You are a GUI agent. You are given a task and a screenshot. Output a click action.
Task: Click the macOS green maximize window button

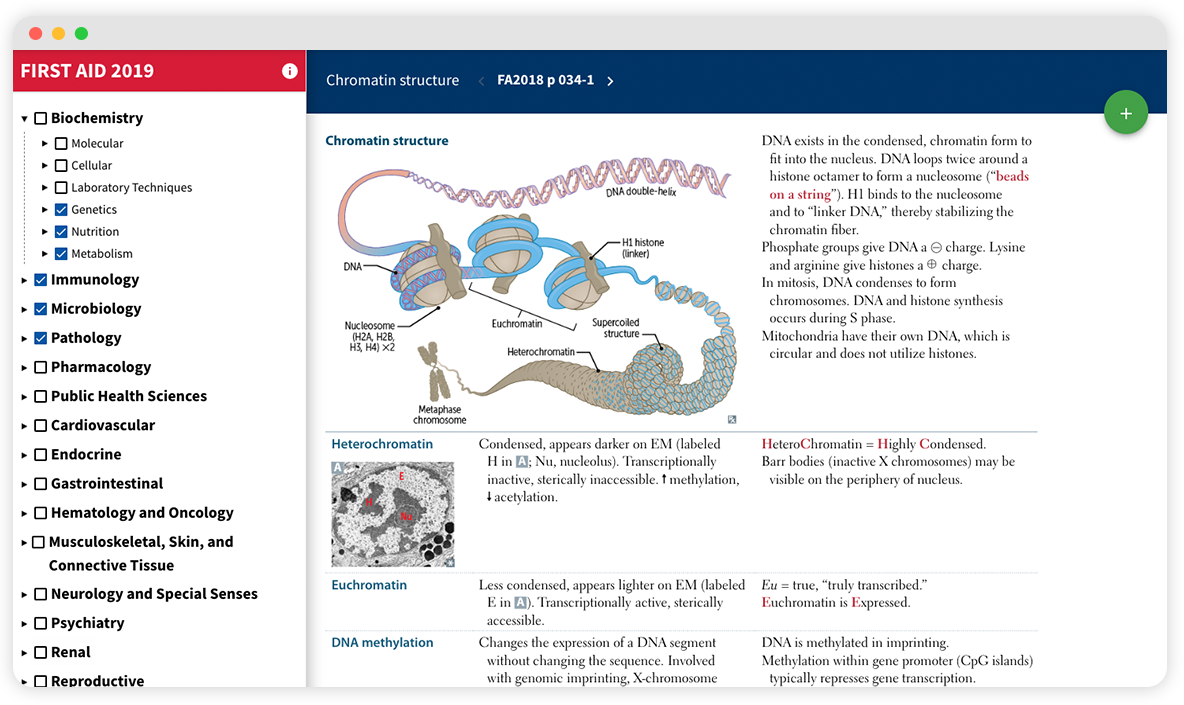(x=82, y=33)
